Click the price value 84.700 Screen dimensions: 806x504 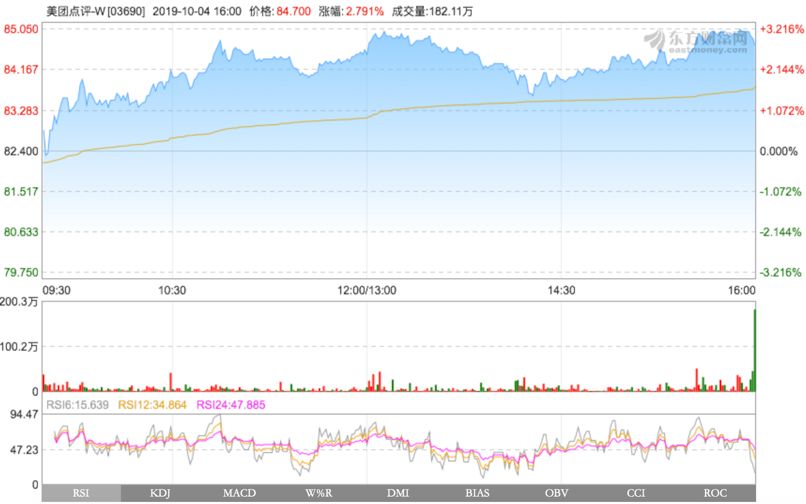(x=294, y=11)
